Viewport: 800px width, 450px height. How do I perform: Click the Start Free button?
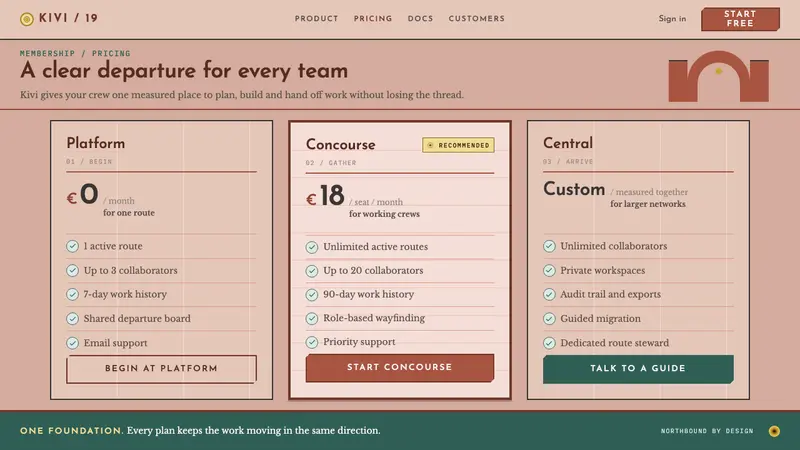(740, 19)
